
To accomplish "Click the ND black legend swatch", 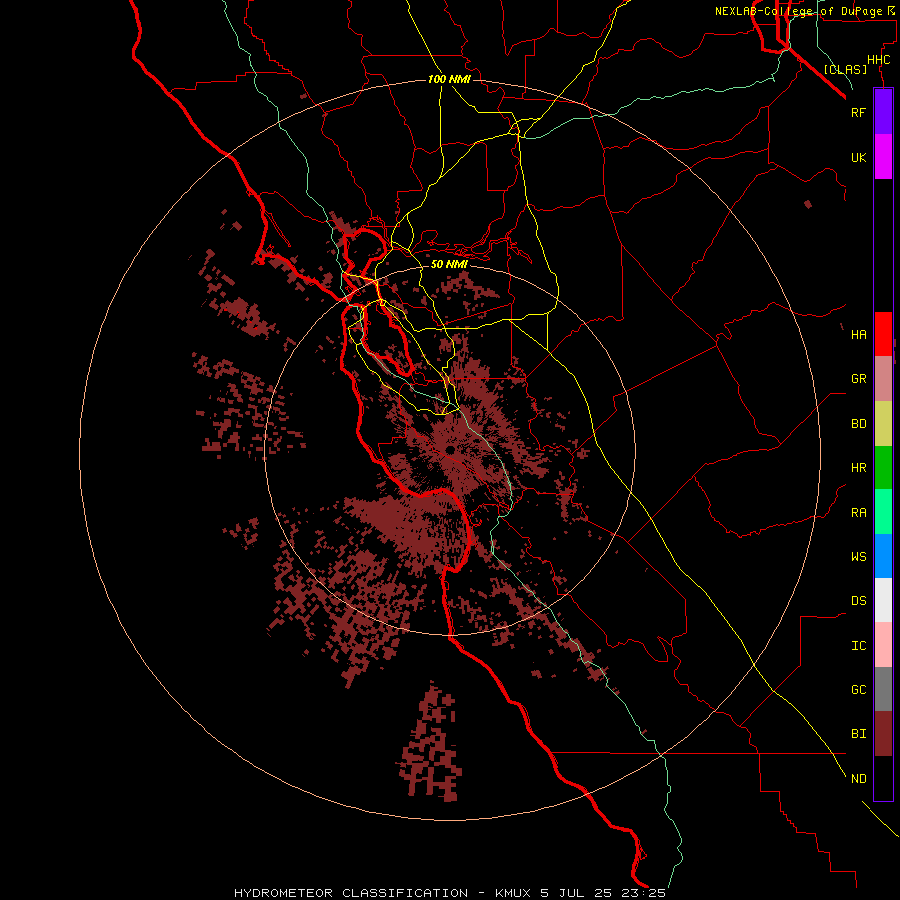I will [x=883, y=778].
